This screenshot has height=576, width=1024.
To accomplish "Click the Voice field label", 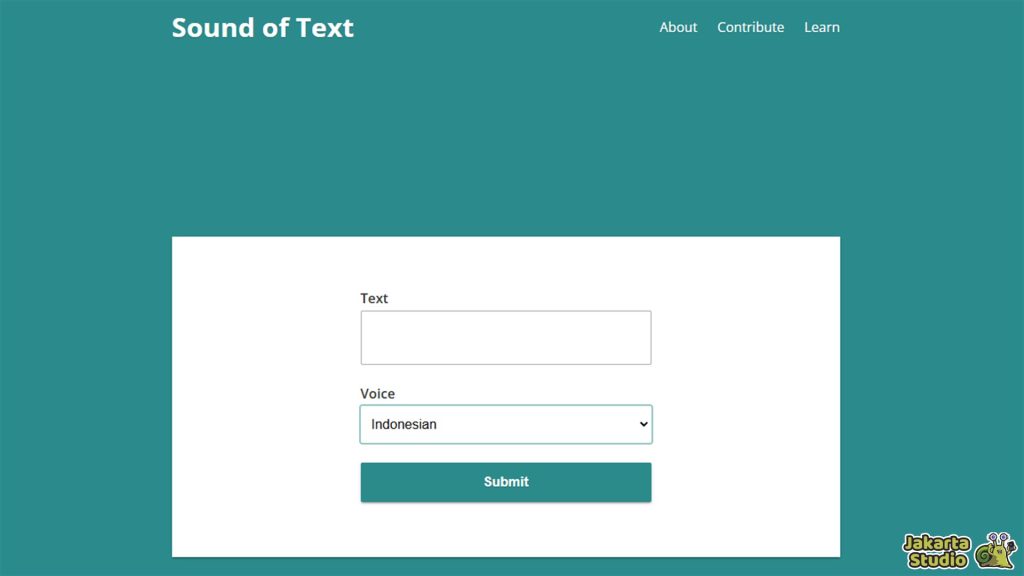I will [377, 394].
